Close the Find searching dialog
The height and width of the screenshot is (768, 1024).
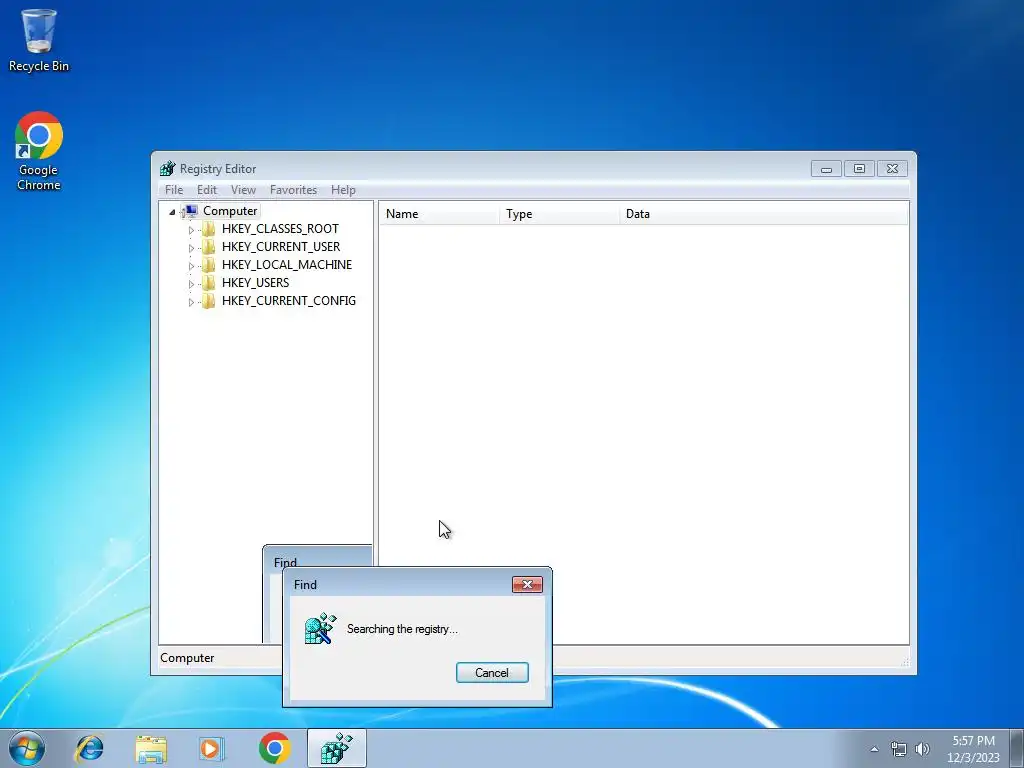point(527,584)
